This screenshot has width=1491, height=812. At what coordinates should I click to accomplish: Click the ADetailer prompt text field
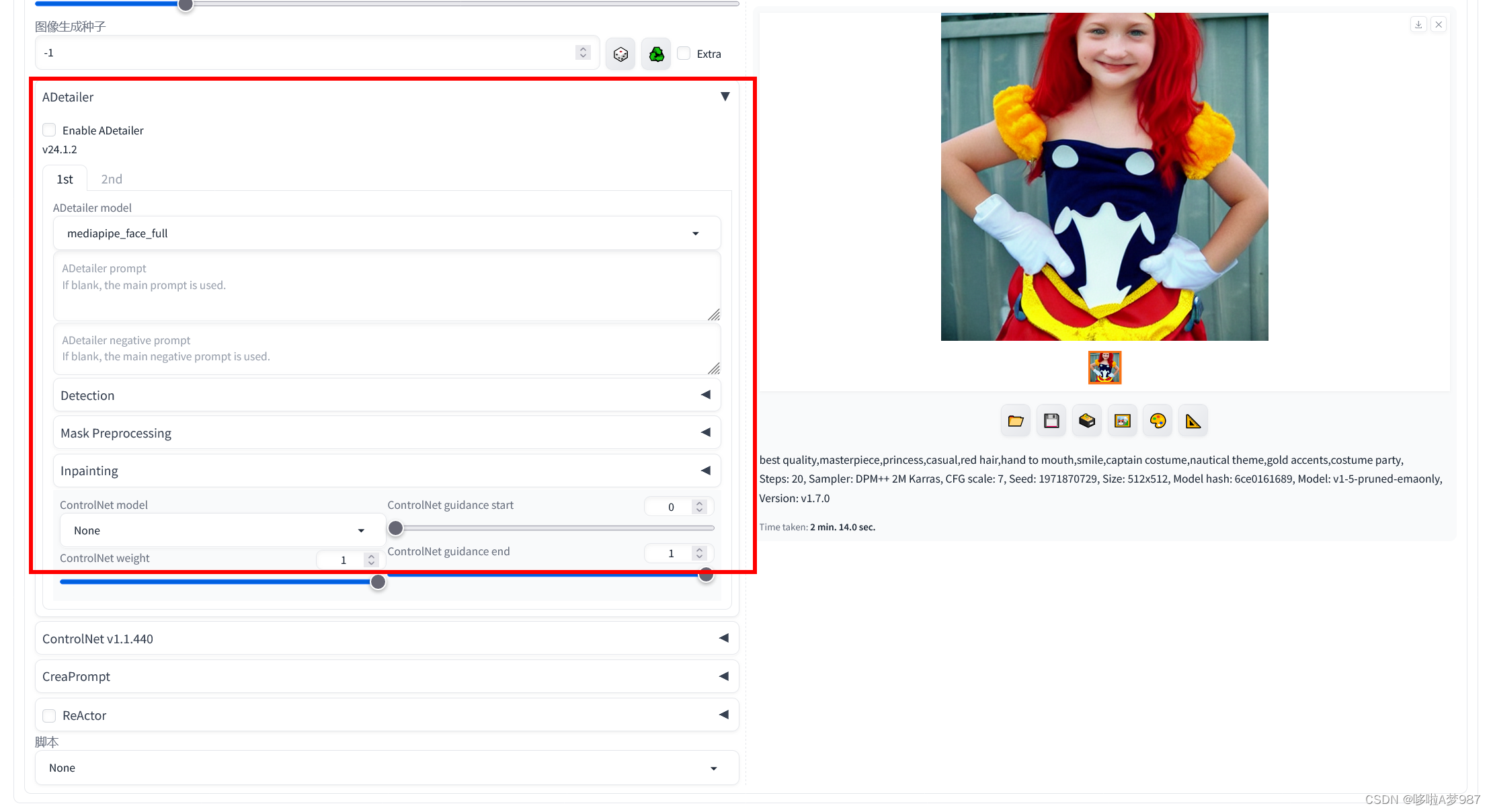[x=387, y=286]
